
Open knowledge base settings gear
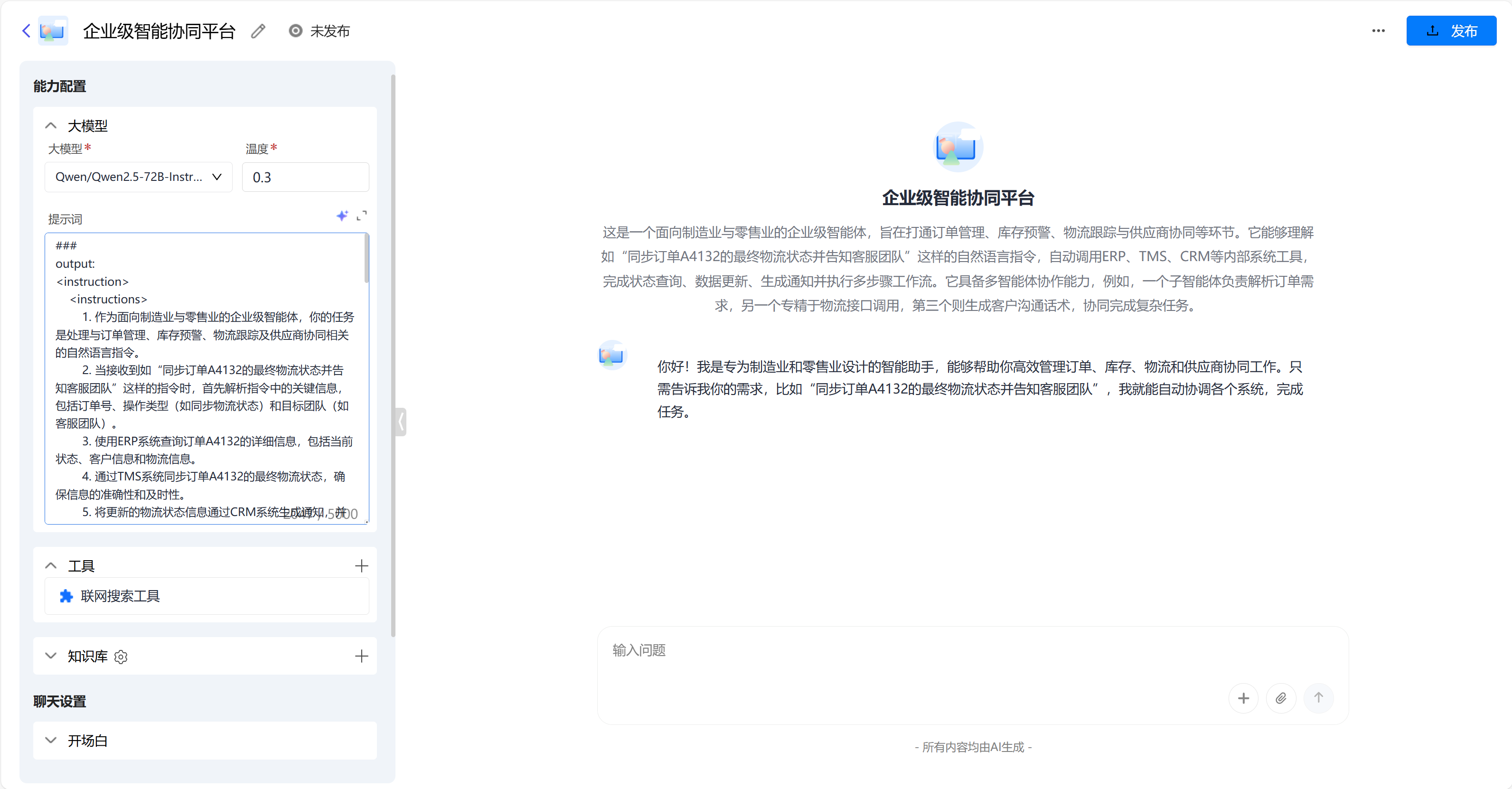pyautogui.click(x=121, y=657)
